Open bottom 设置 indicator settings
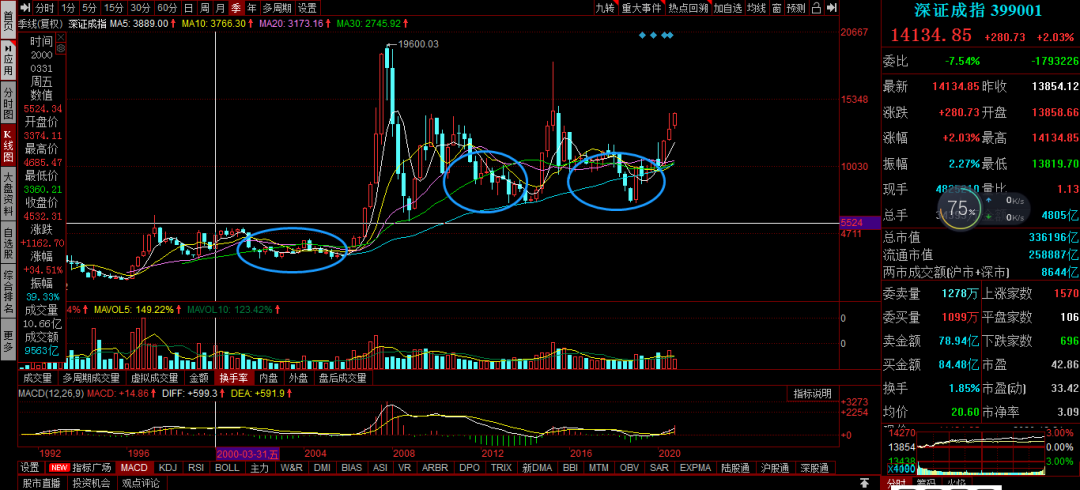Screen dimensions: 1080x490 pos(30,467)
